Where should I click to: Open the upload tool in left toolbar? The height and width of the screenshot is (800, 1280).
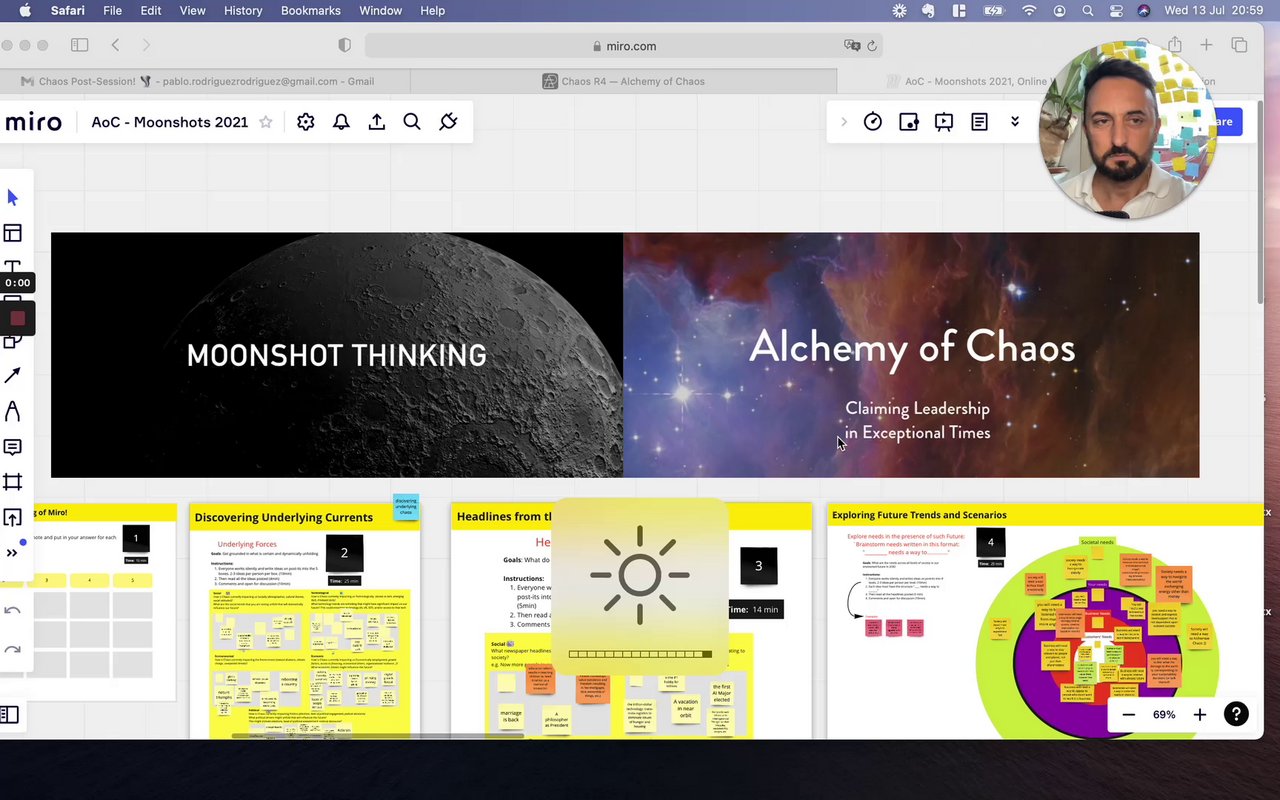coord(13,518)
